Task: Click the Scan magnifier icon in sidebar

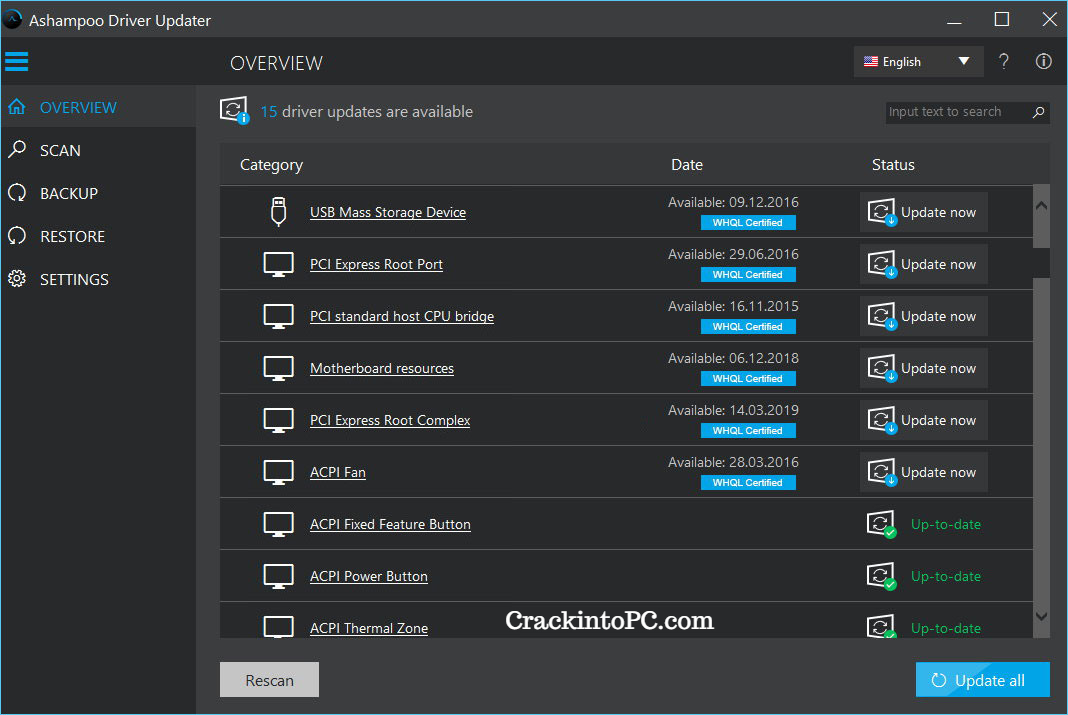Action: (17, 149)
